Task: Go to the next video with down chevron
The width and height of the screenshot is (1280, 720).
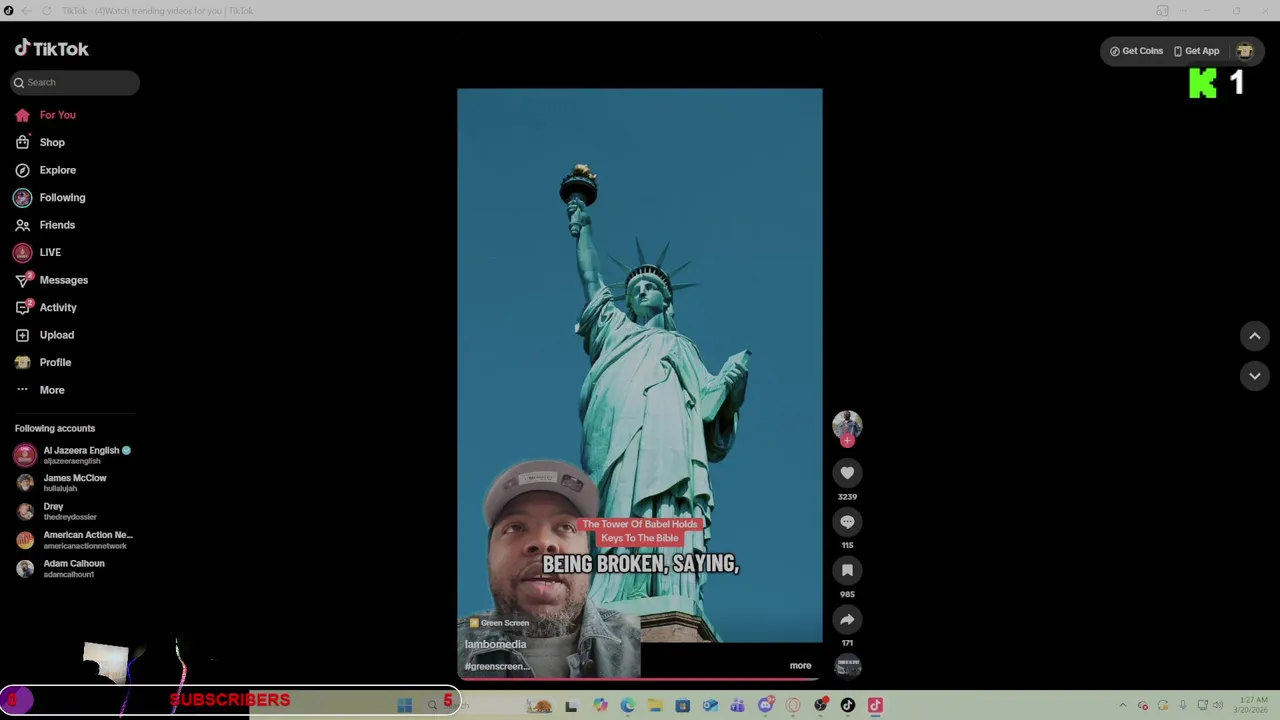Action: coord(1254,375)
